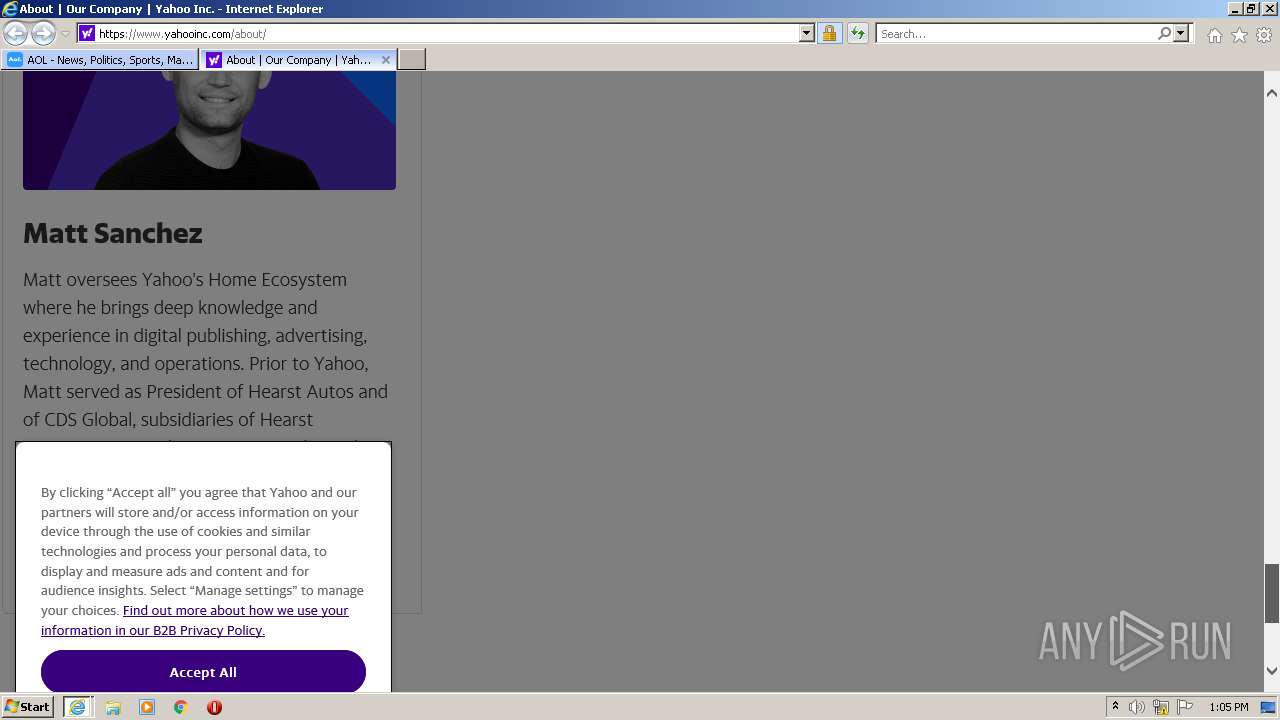Click the vertical scrollbar thumb
This screenshot has height=720, width=1280.
click(x=1272, y=593)
